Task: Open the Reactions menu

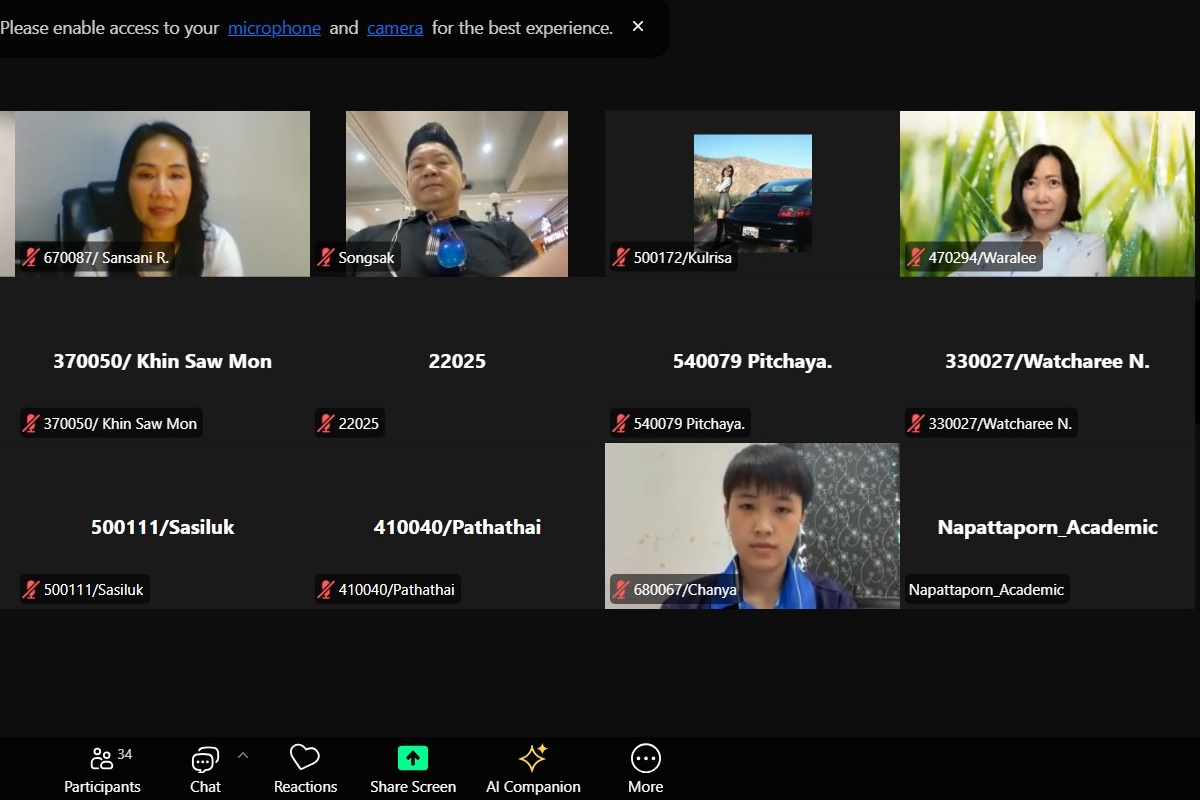Action: pyautogui.click(x=305, y=769)
